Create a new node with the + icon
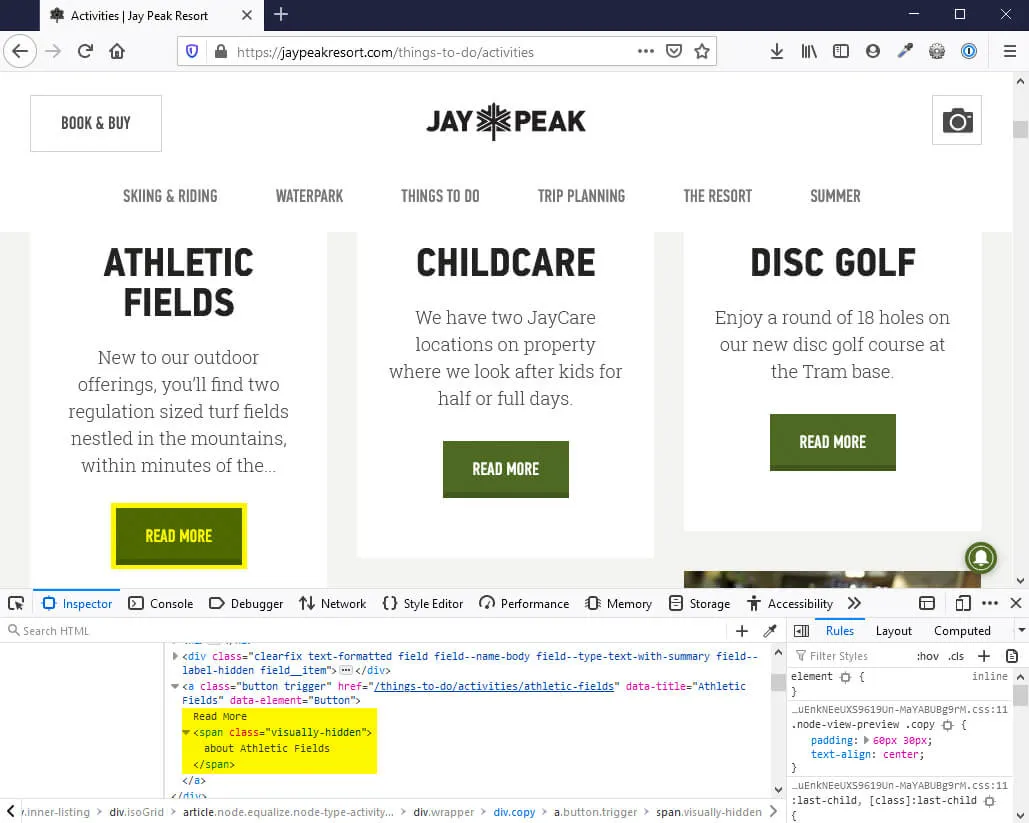1029x823 pixels. pos(742,631)
